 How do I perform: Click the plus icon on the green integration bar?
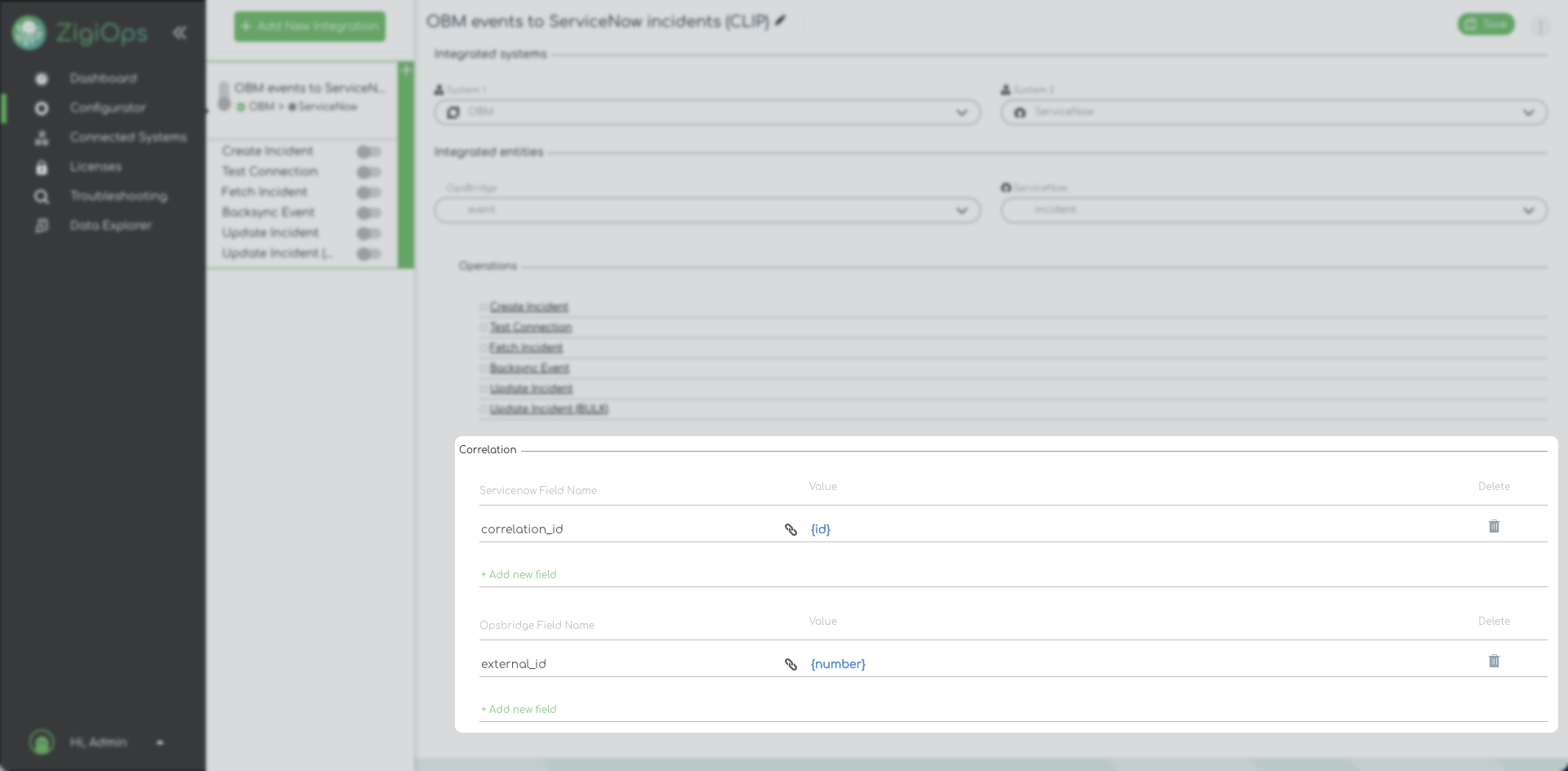click(x=406, y=70)
